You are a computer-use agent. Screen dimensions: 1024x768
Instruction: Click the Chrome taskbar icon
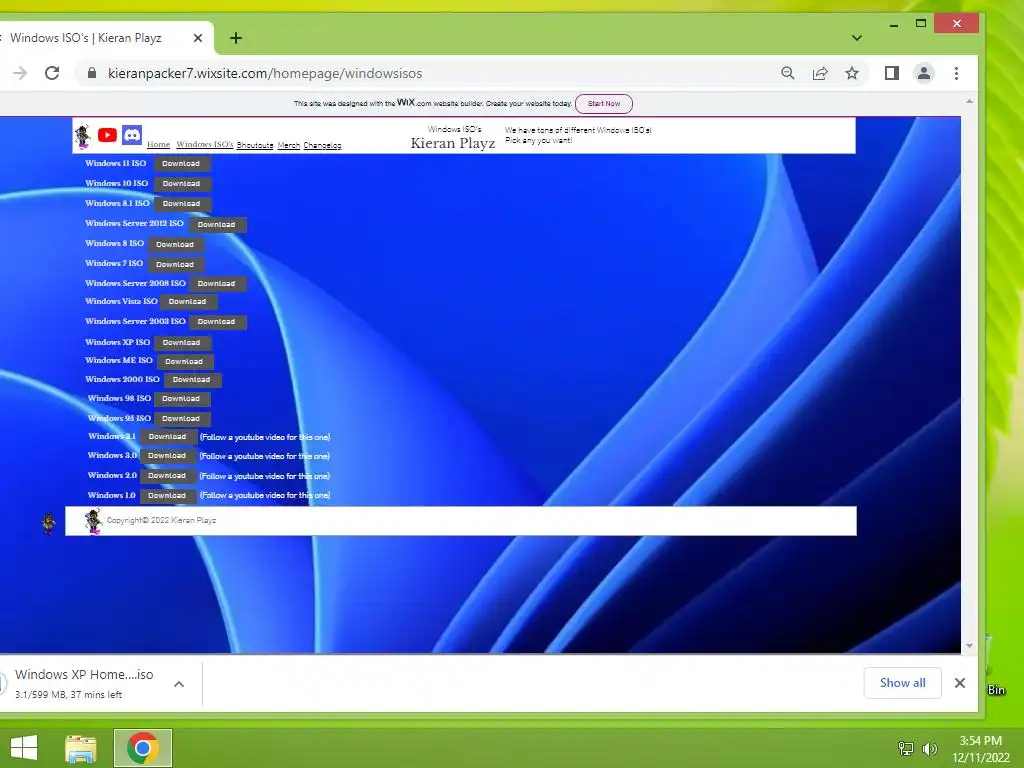143,748
